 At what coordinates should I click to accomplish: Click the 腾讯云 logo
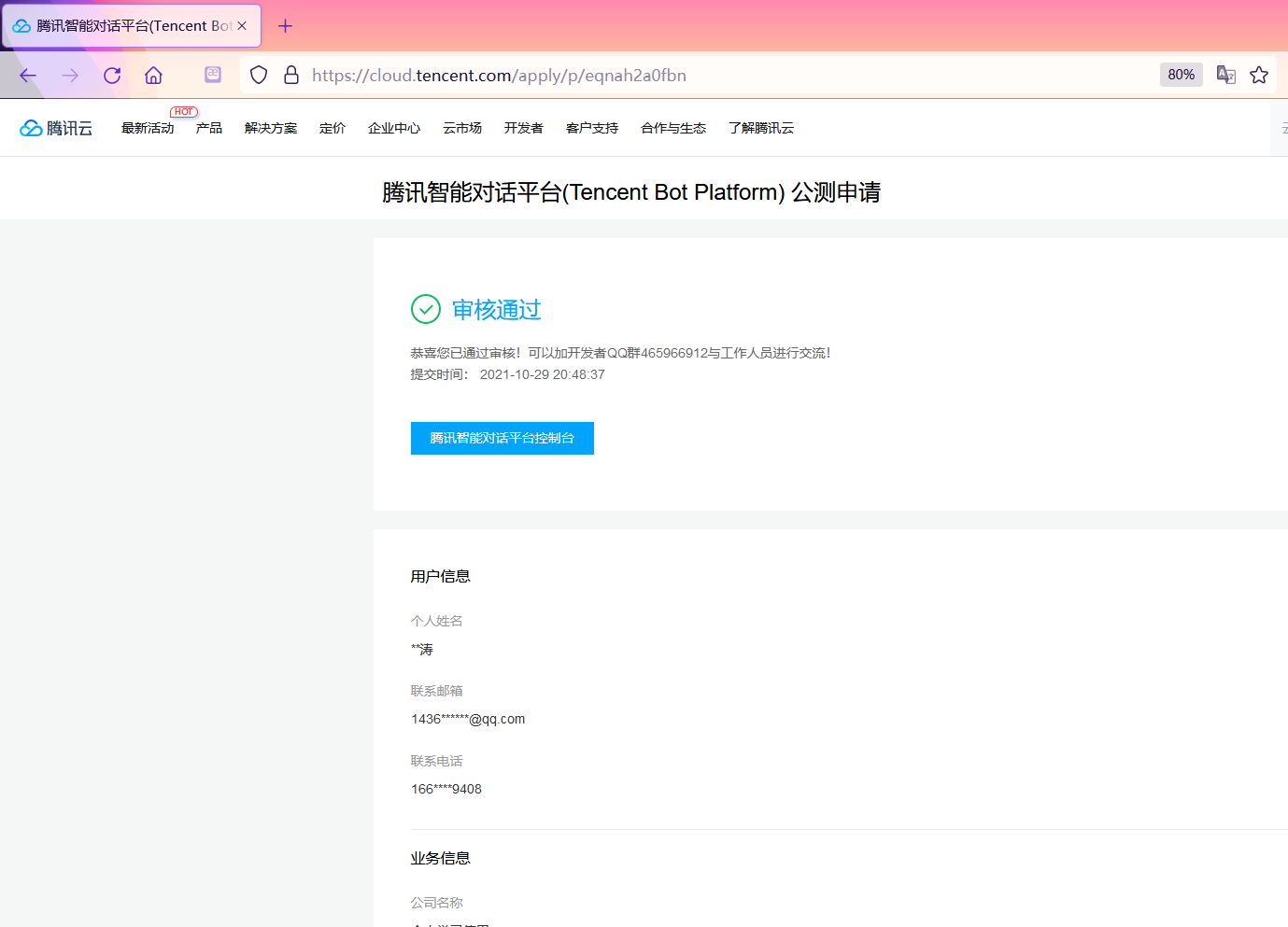pos(56,128)
